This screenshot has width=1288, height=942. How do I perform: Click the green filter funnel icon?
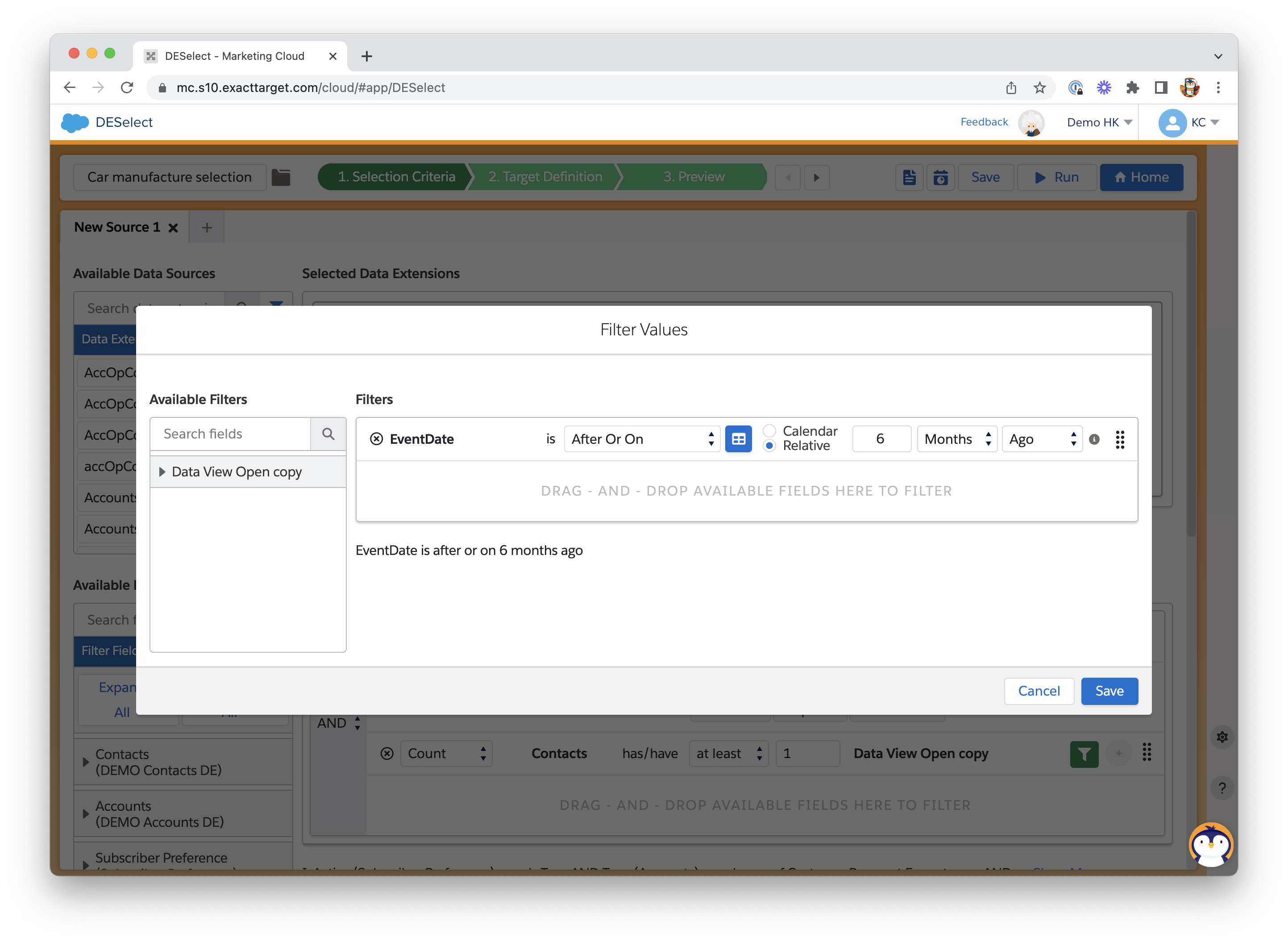click(1084, 754)
